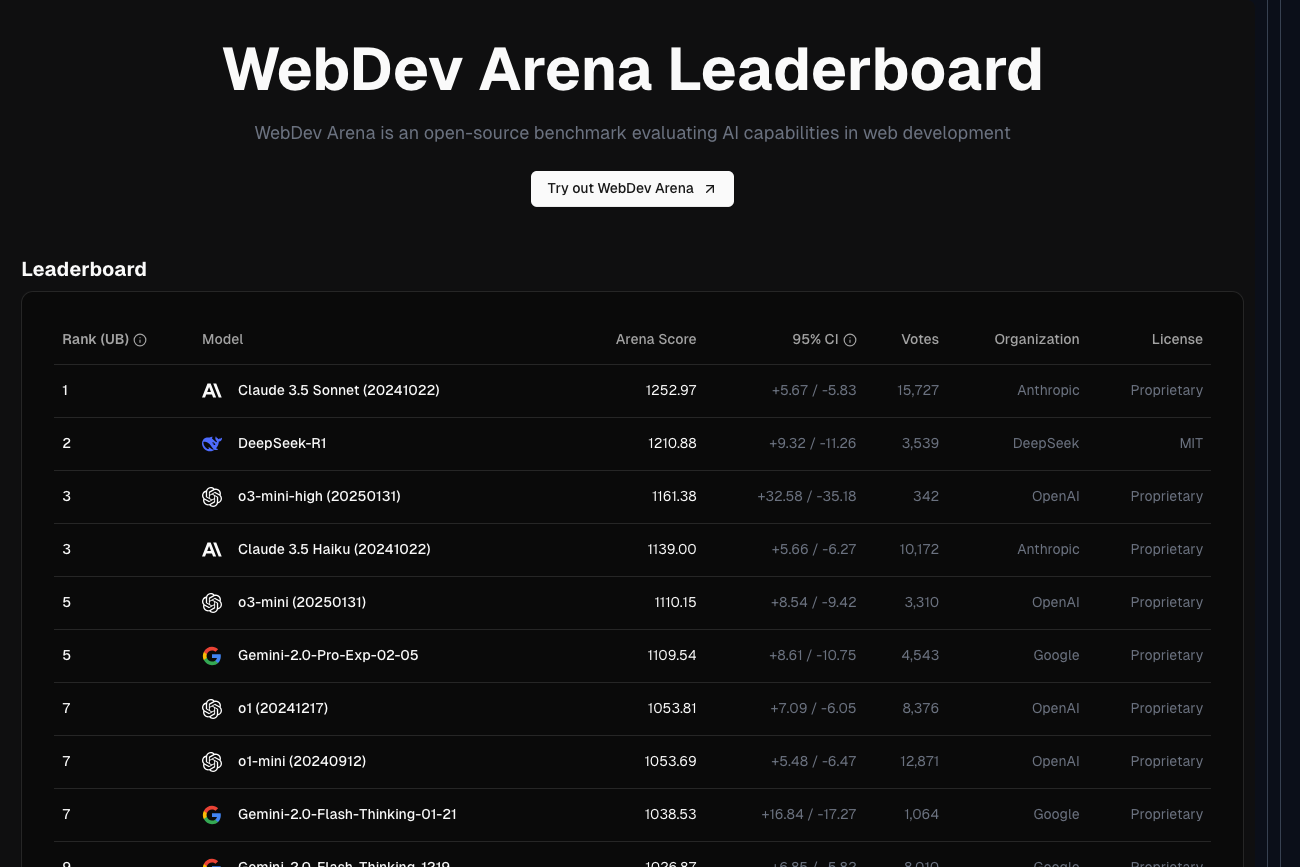Click the OpenAI logo beside o1-mini (20240912)
The image size is (1300, 867).
point(212,762)
